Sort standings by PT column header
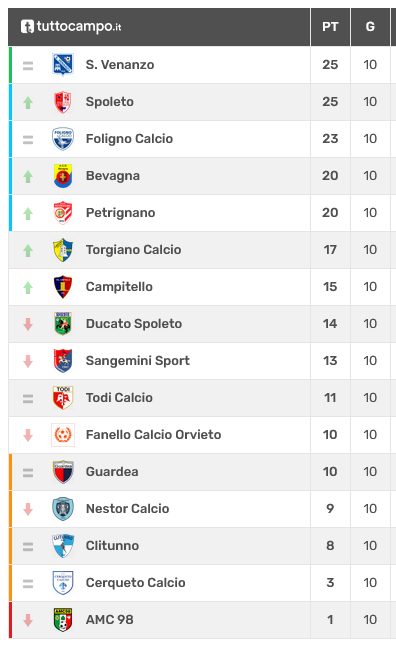Image resolution: width=396 pixels, height=647 pixels. 330,27
